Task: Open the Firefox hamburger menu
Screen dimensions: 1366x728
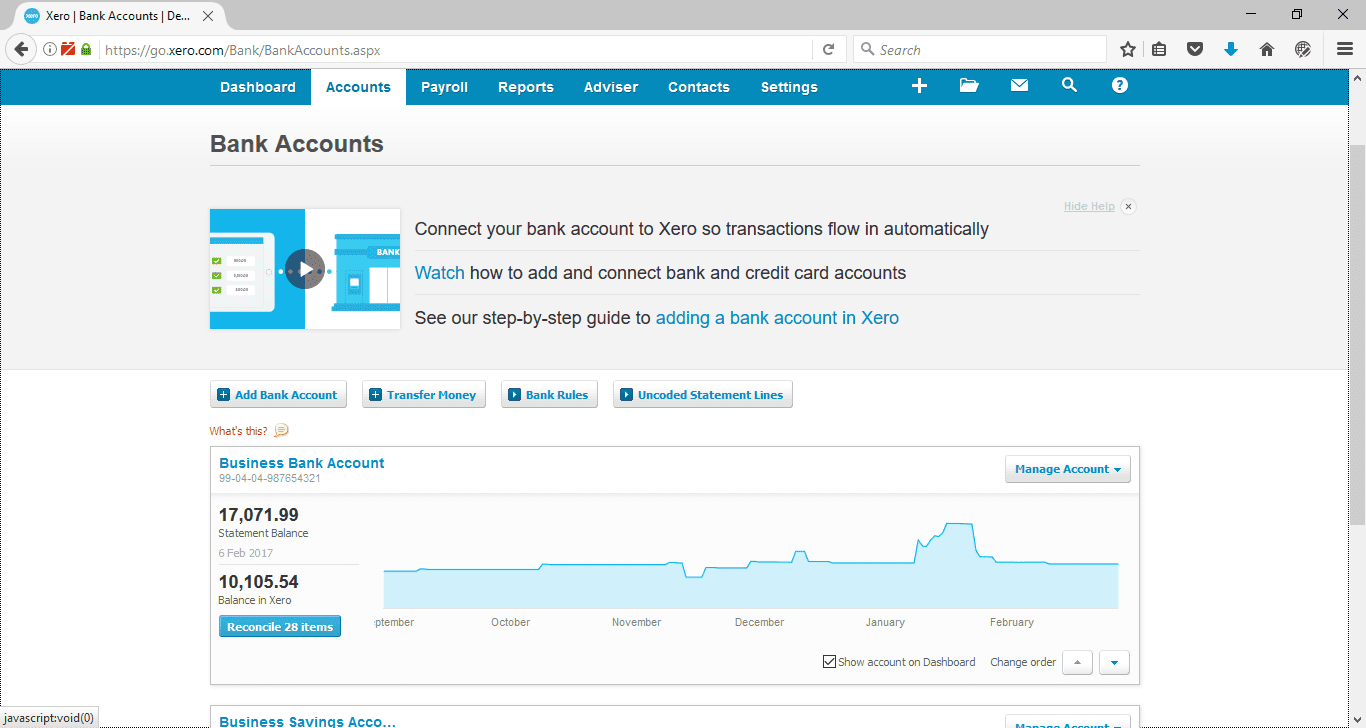Action: (1345, 49)
